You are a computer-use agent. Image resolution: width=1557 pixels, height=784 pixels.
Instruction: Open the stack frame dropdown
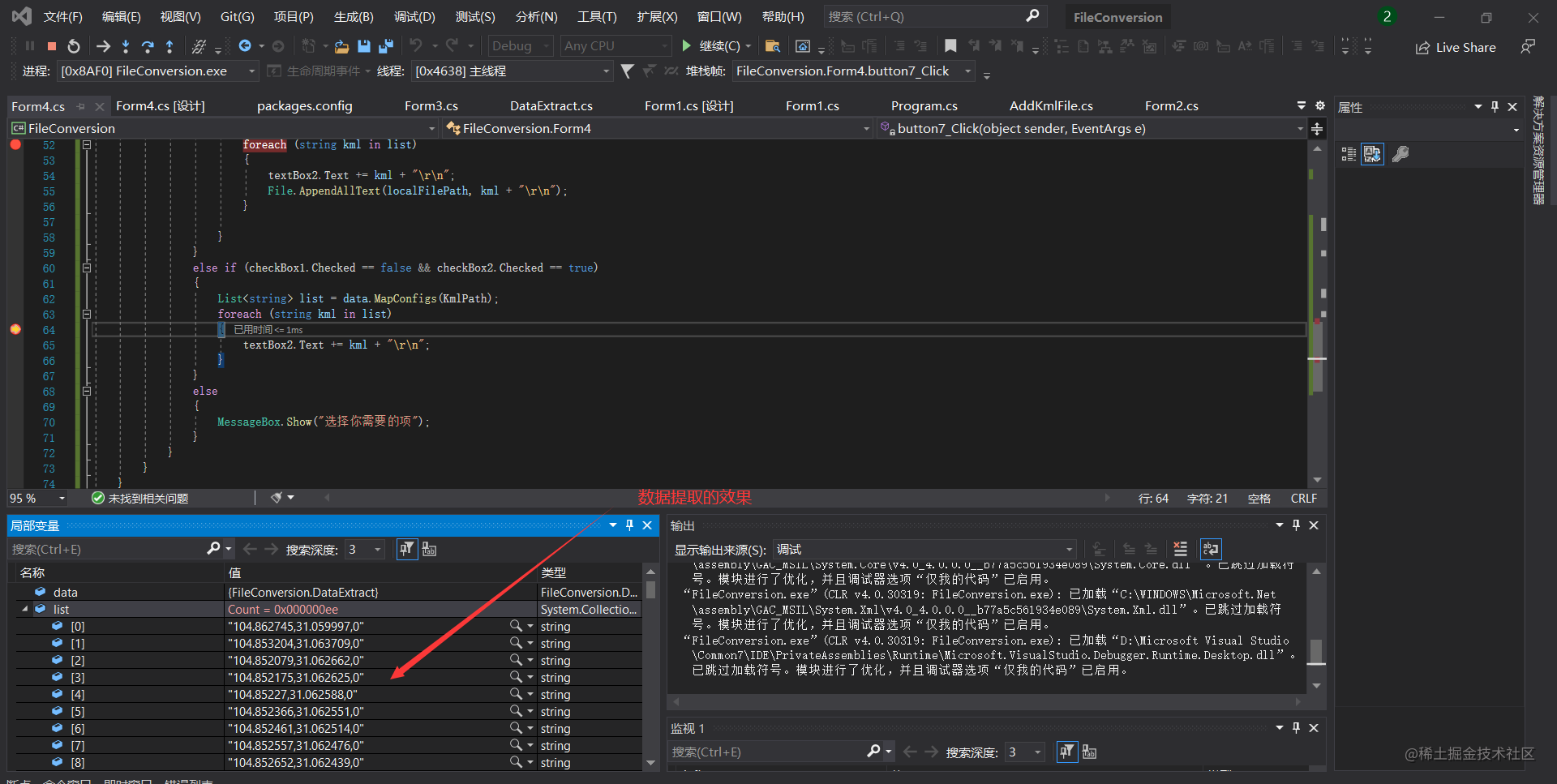click(x=854, y=71)
